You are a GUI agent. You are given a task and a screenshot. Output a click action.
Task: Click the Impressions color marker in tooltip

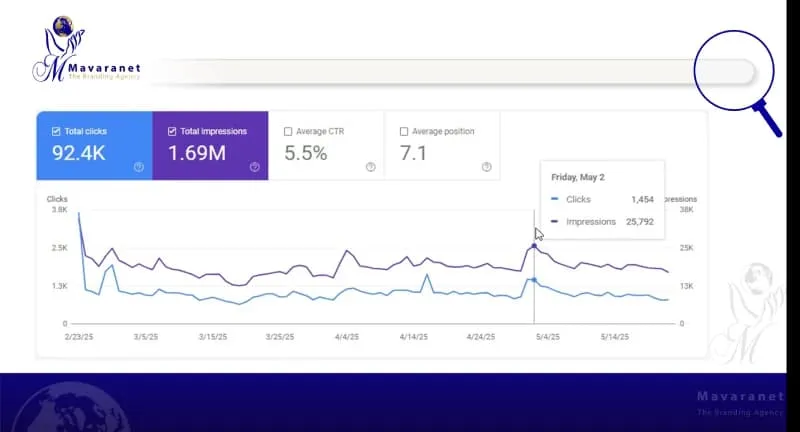[x=554, y=222]
